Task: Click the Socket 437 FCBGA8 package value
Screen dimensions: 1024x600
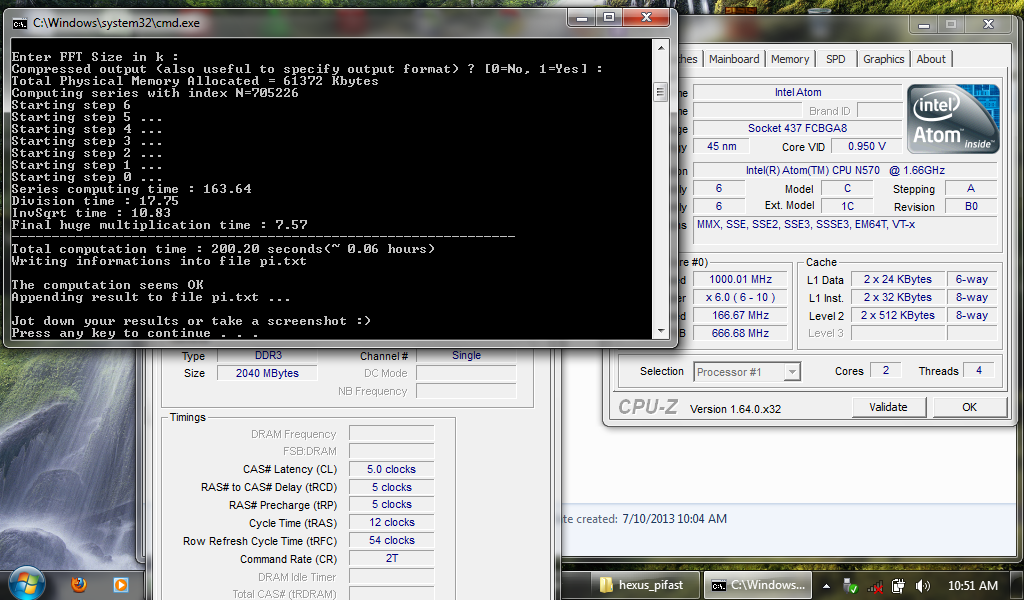Action: pos(797,128)
